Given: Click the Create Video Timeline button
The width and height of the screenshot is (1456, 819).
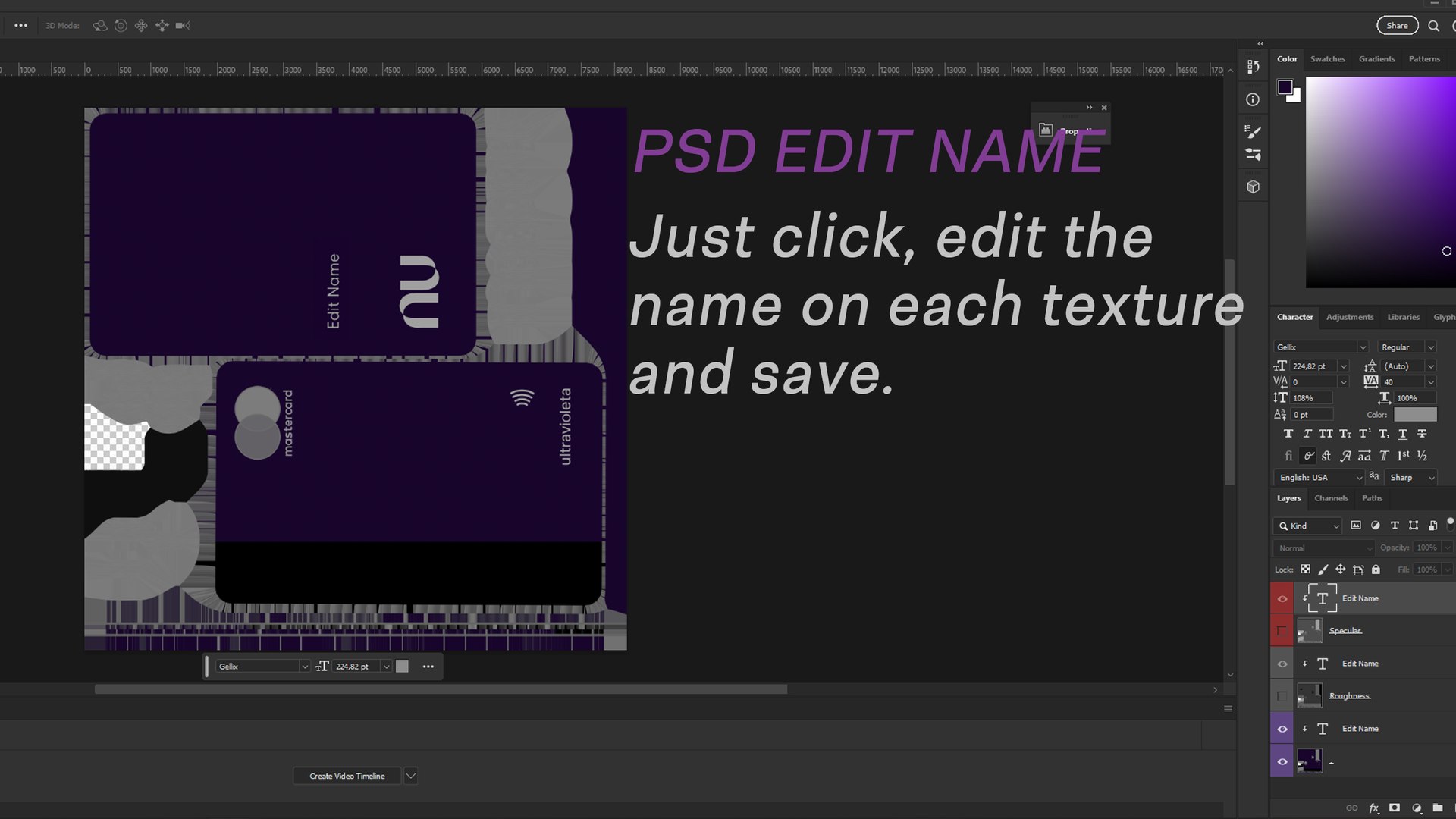Looking at the screenshot, I should [347, 776].
